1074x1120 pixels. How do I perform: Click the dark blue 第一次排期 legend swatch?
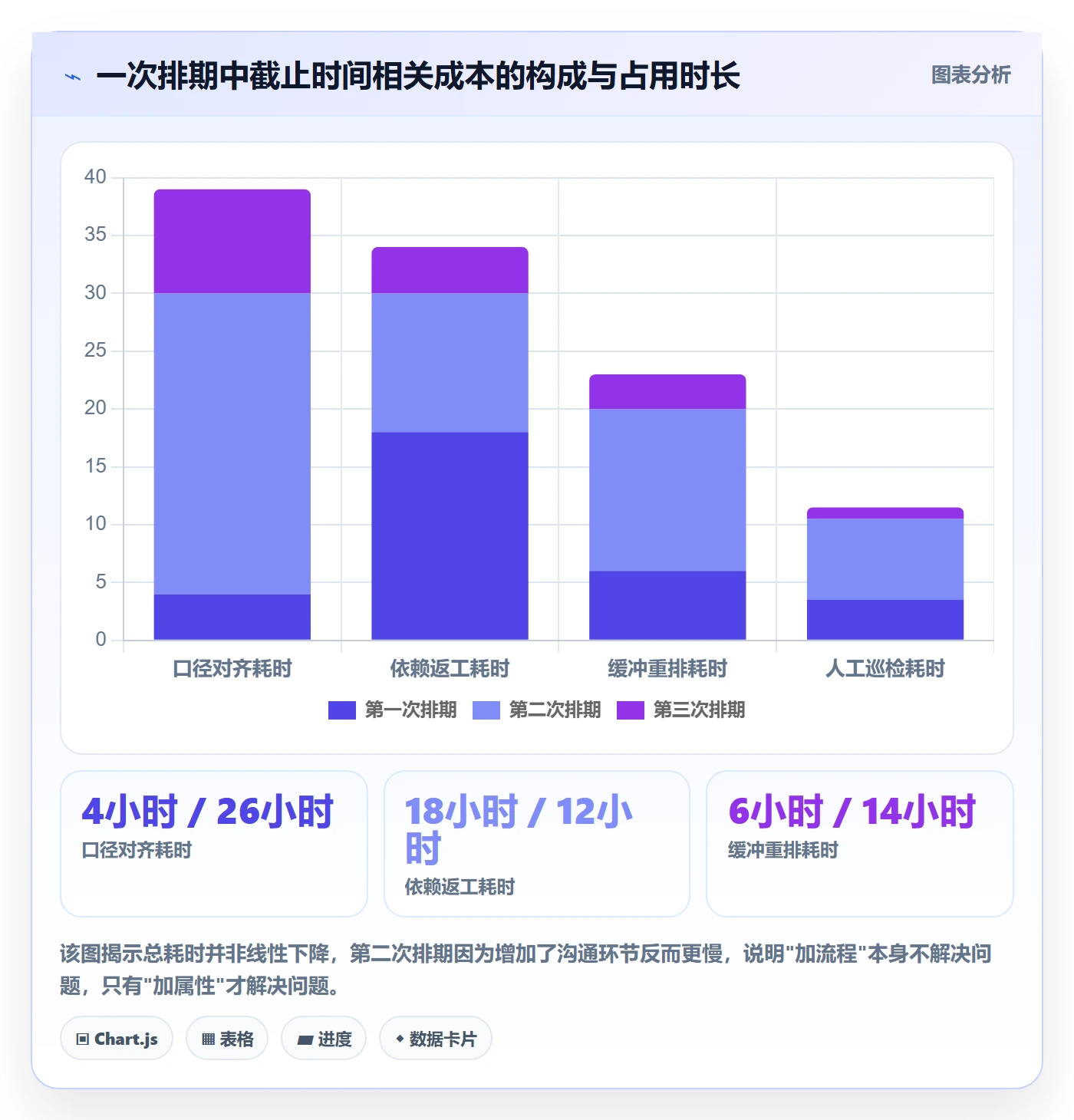click(x=342, y=710)
